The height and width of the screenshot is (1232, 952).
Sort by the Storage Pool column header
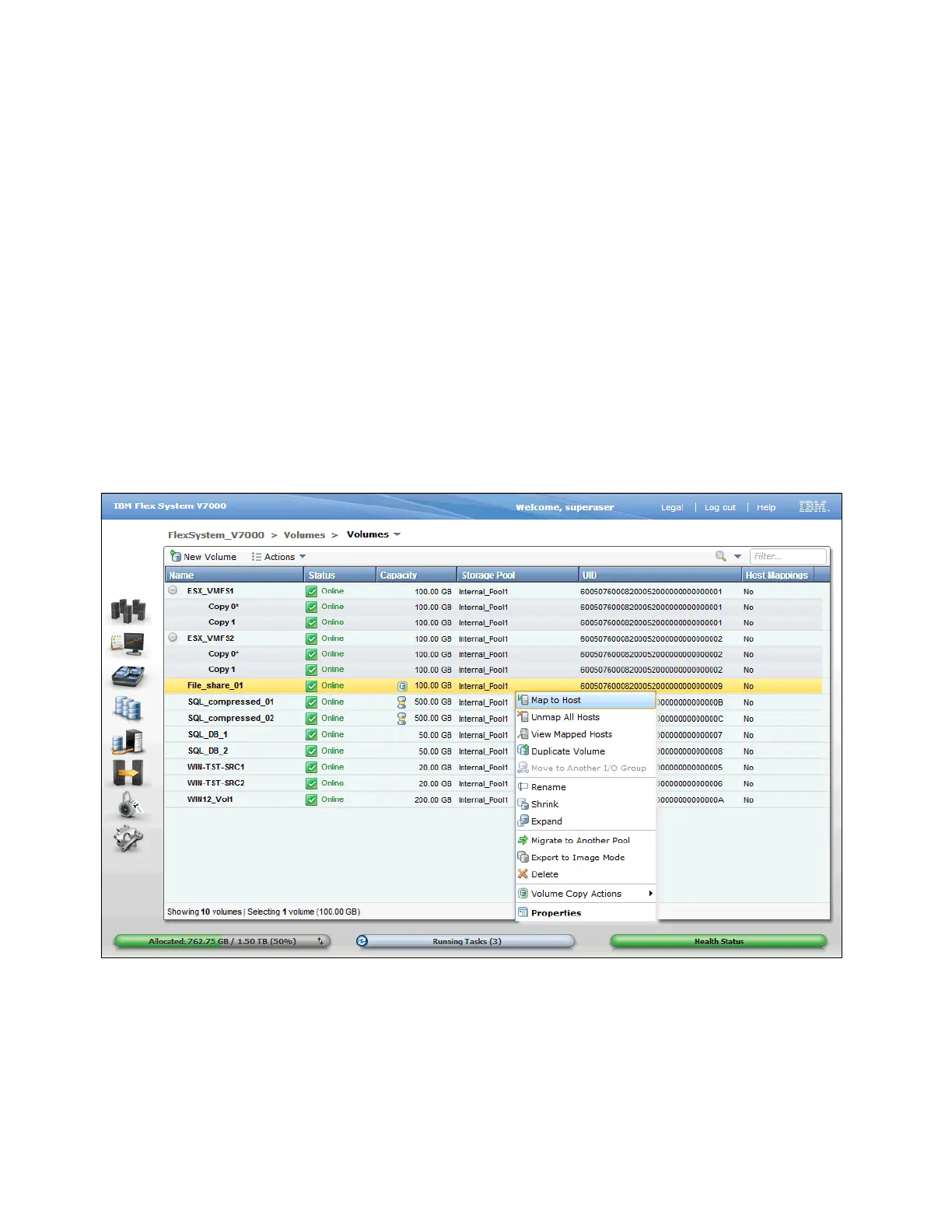click(x=518, y=576)
